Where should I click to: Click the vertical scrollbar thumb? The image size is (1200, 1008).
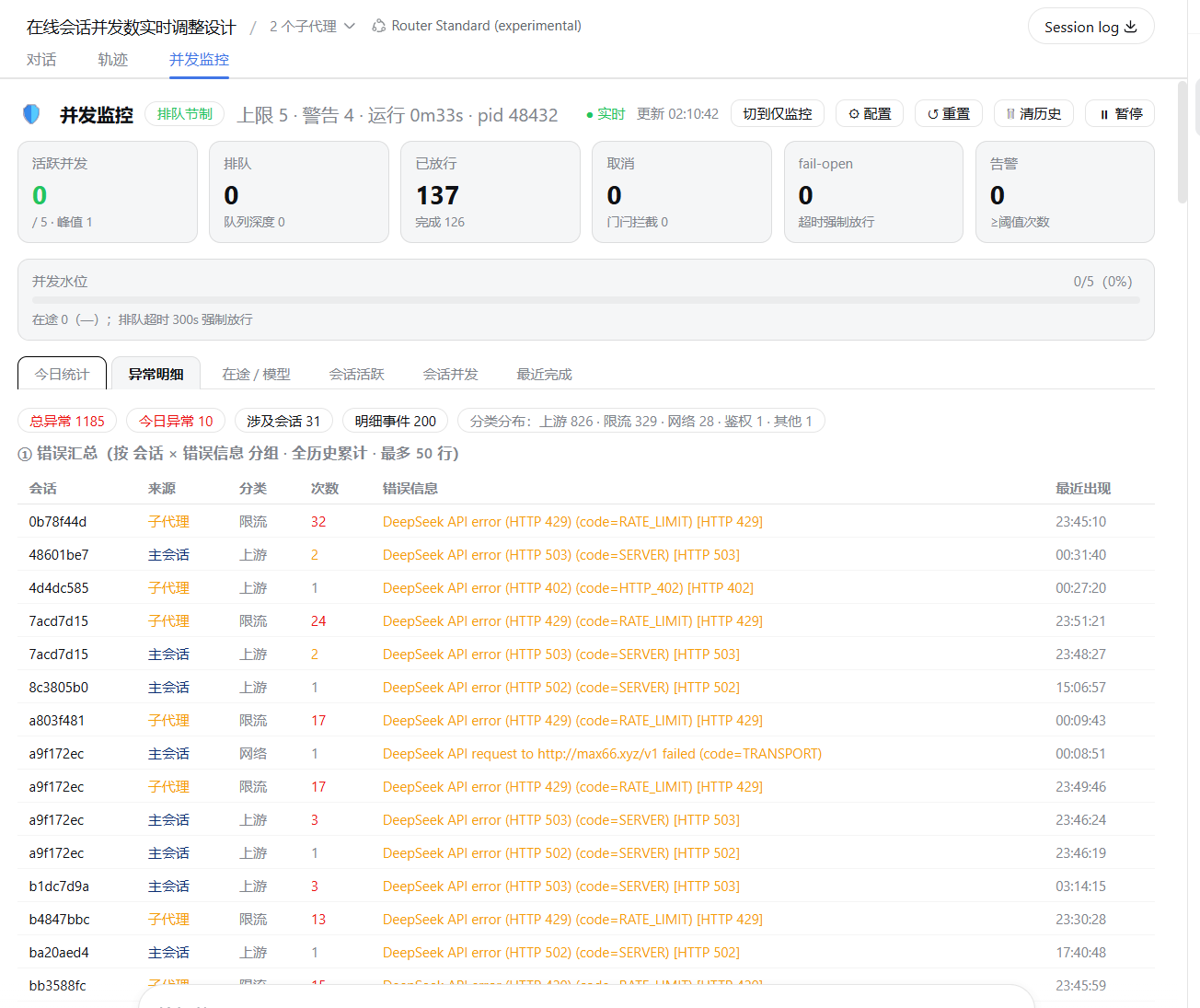(x=1183, y=142)
